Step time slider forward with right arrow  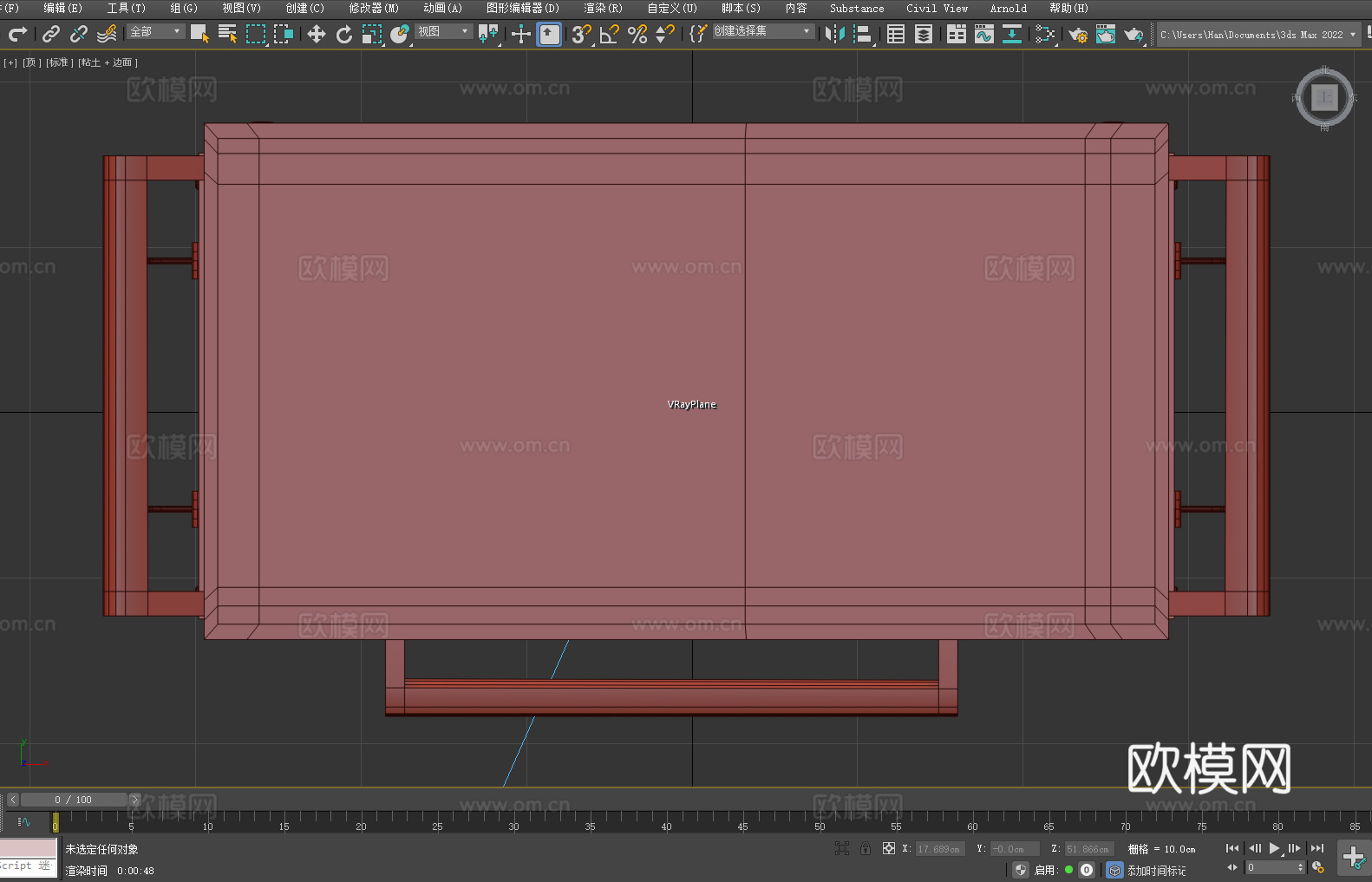[x=134, y=800]
